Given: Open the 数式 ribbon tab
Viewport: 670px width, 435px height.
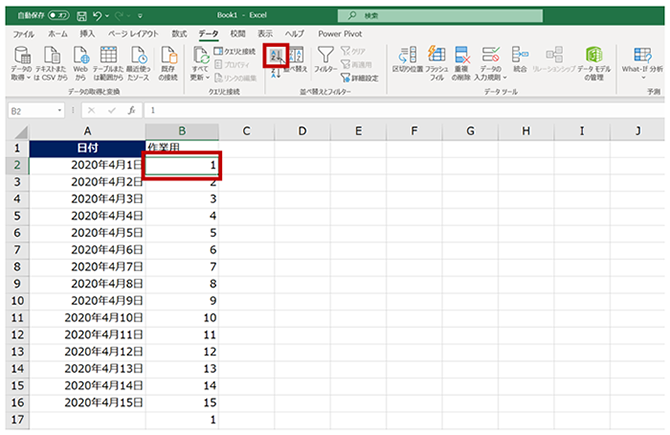Looking at the screenshot, I should (179, 33).
